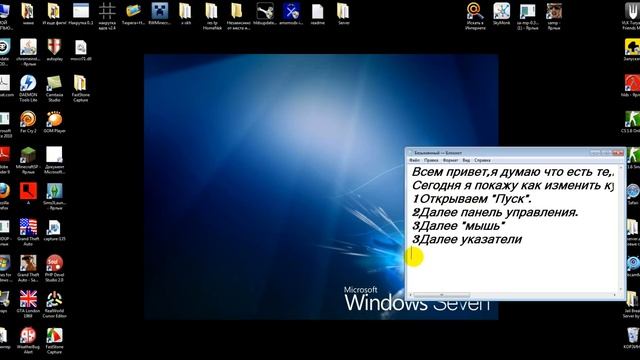This screenshot has height=360, width=640.
Task: Select the Far Cry 2 desktop icon
Action: pos(28,122)
